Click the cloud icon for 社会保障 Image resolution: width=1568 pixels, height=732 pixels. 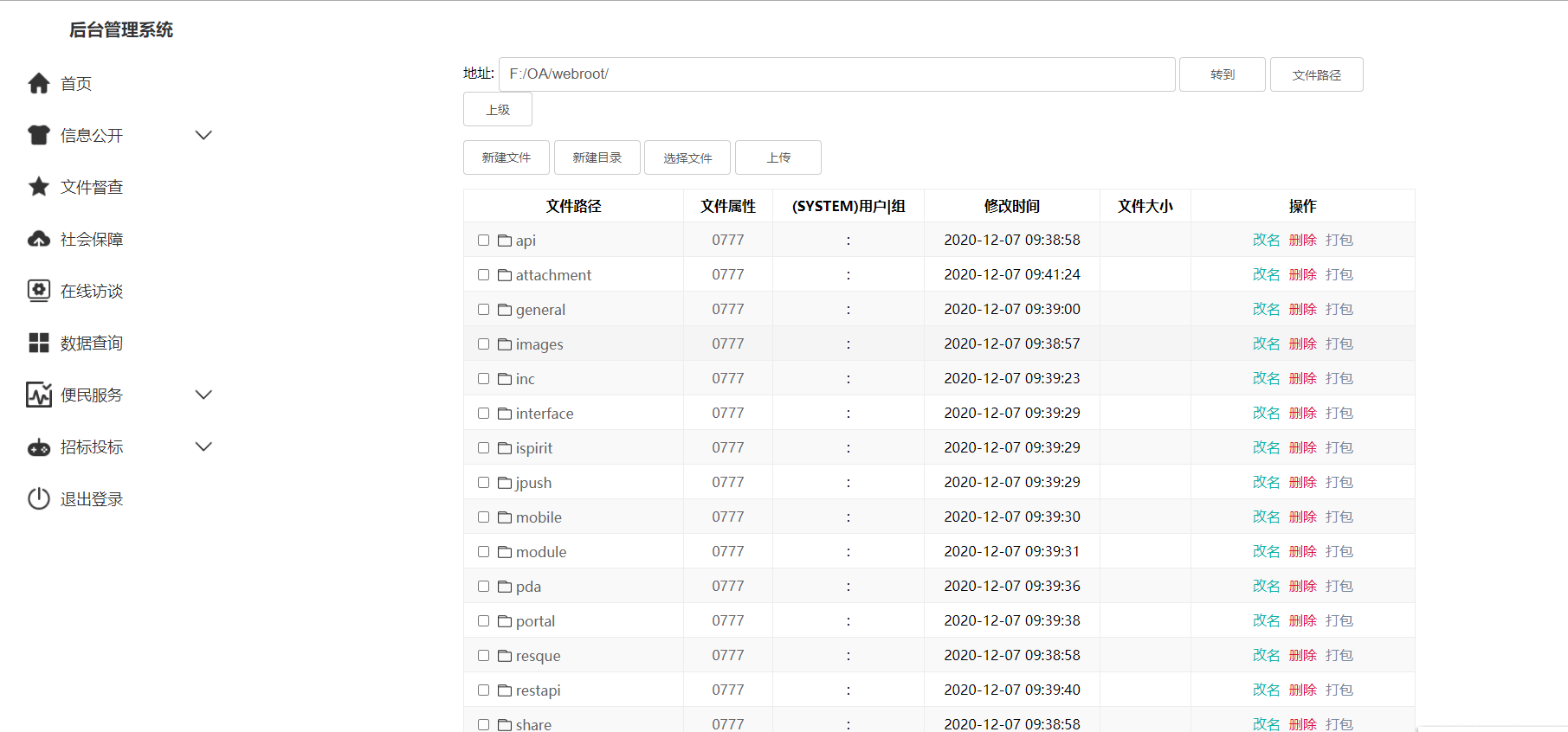coord(39,239)
